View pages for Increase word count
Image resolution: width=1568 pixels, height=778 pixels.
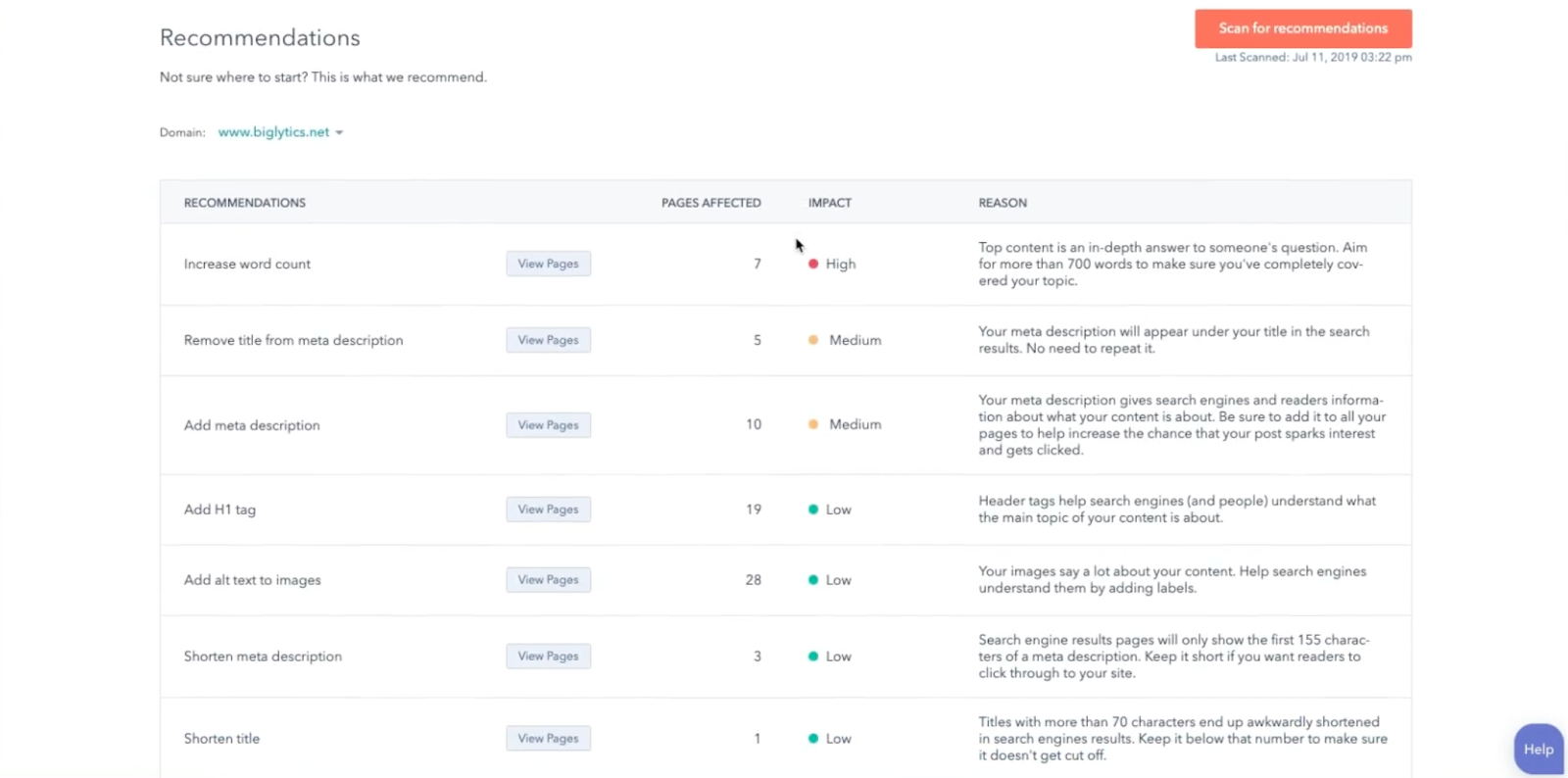[548, 264]
